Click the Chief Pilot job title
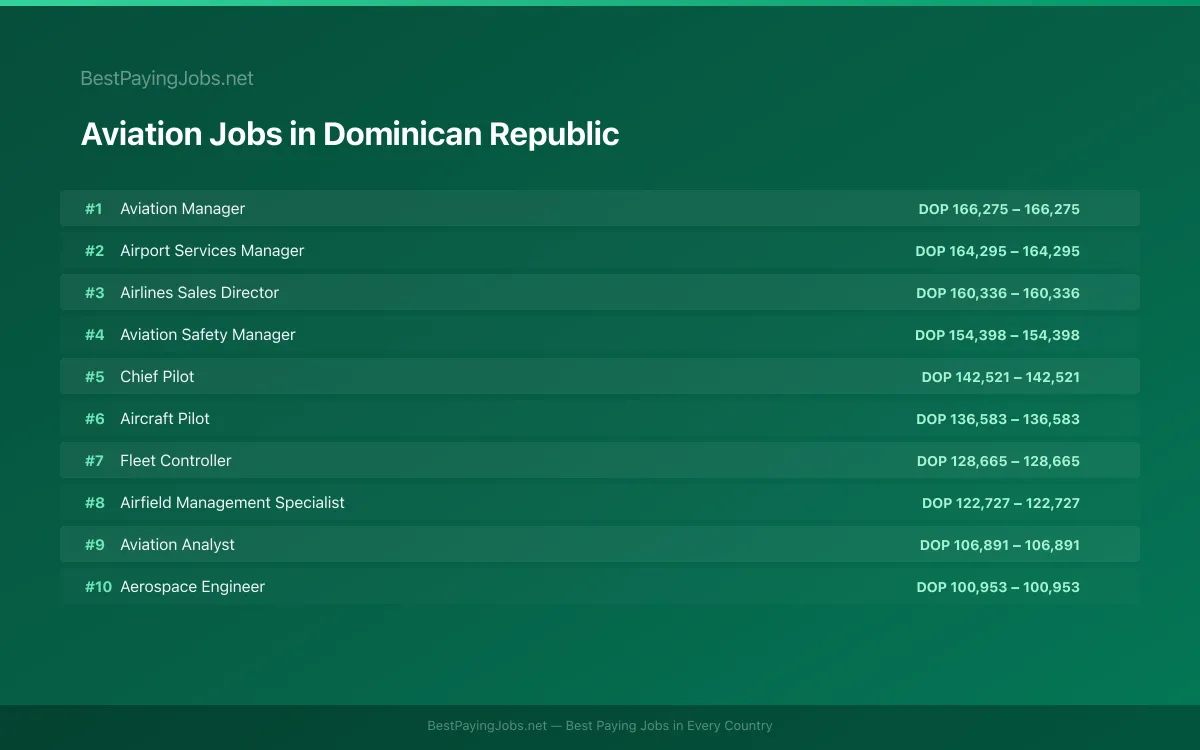The image size is (1200, 750). (x=157, y=377)
